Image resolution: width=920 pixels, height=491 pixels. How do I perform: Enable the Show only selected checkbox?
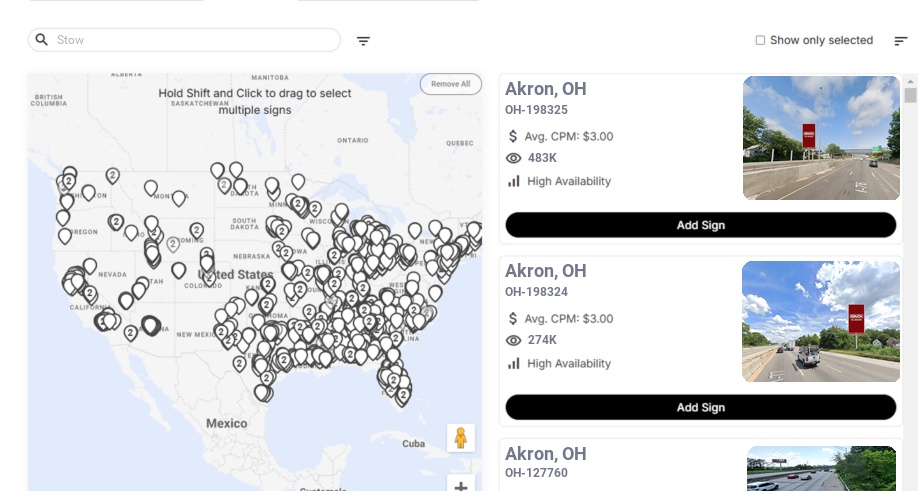[x=760, y=41]
